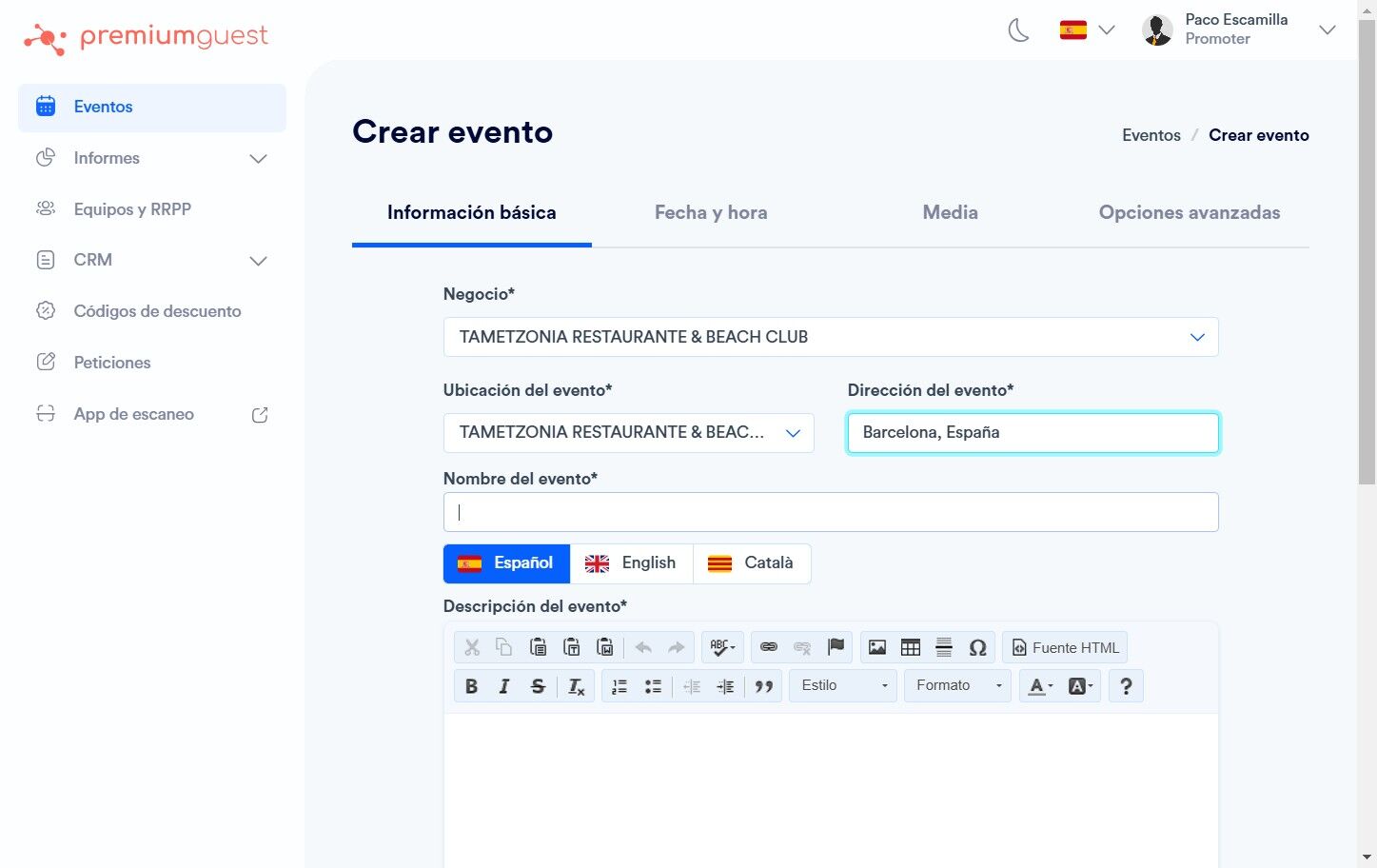Insert anchor flag in the editor
Screen dimensions: 1377x868
[x=836, y=647]
